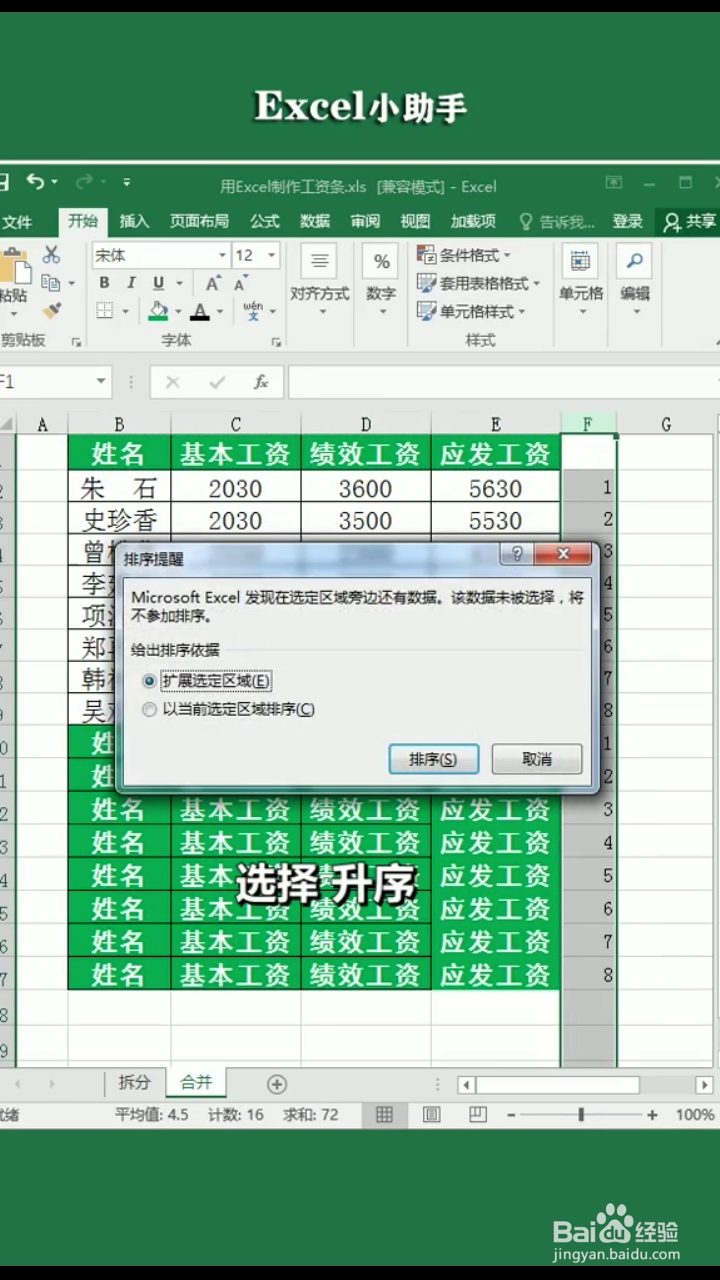The width and height of the screenshot is (720, 1280).
Task: Open the Name Box dropdown arrow
Action: [x=101, y=382]
